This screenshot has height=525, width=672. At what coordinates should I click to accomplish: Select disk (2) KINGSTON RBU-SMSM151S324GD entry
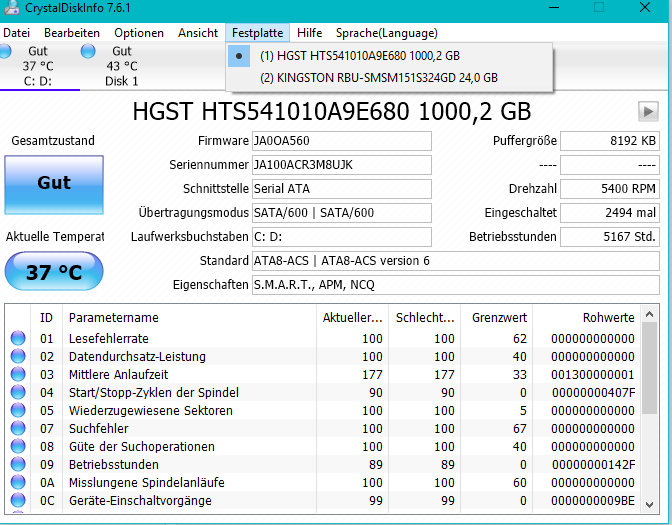[x=389, y=78]
